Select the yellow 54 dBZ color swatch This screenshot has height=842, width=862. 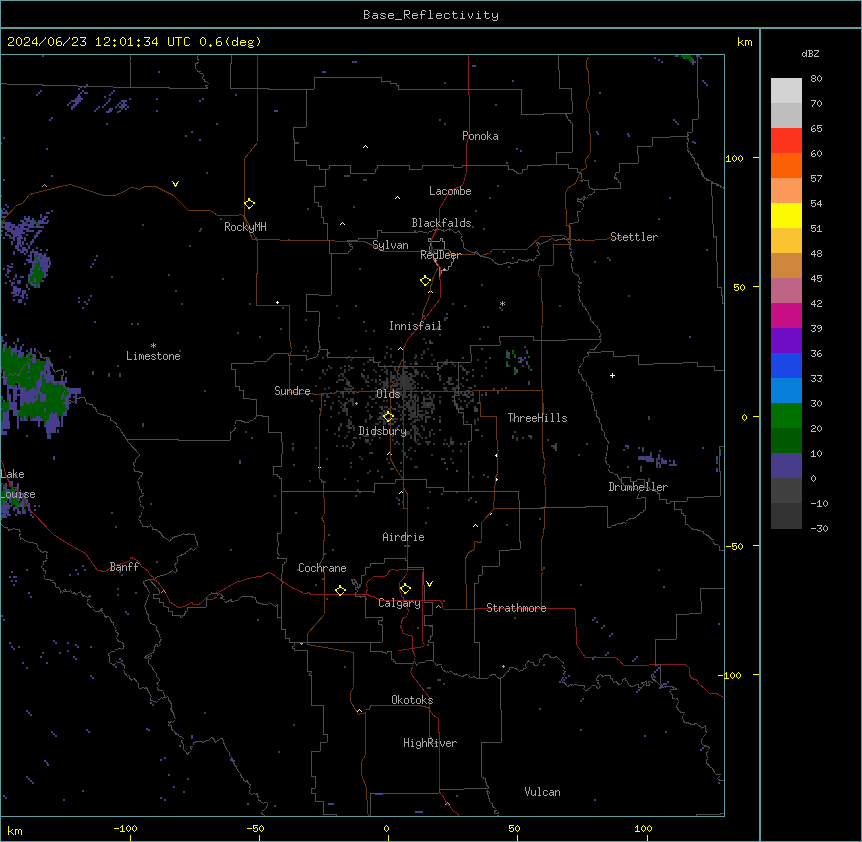pos(786,215)
